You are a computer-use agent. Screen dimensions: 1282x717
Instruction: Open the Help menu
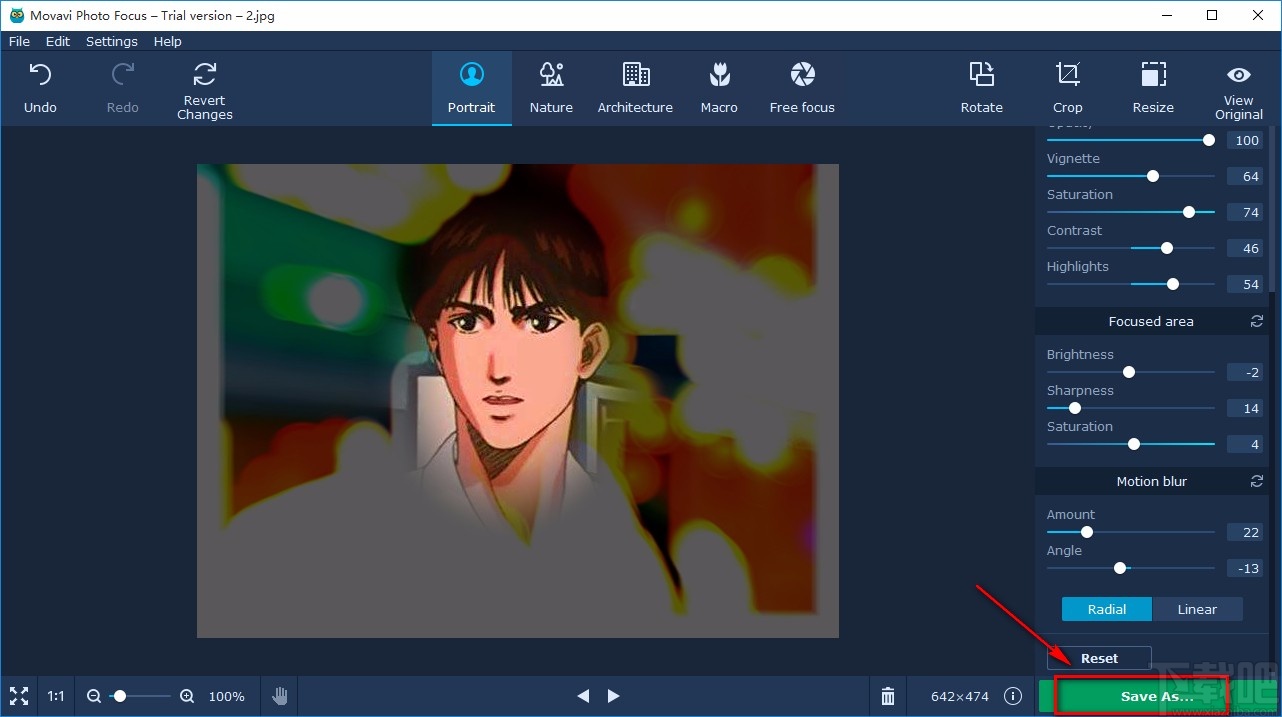point(168,41)
